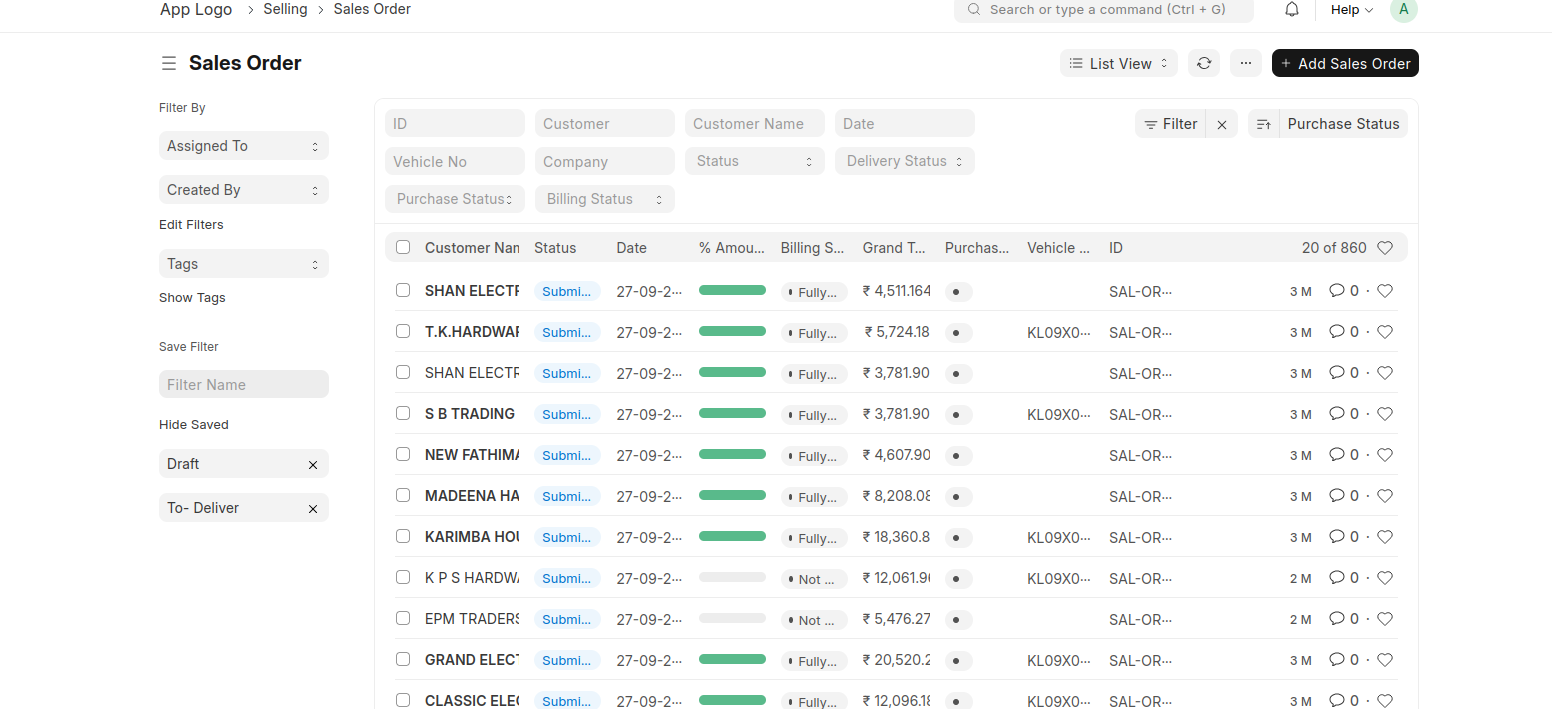1552x709 pixels.
Task: Open the notifications bell
Action: click(x=1292, y=9)
